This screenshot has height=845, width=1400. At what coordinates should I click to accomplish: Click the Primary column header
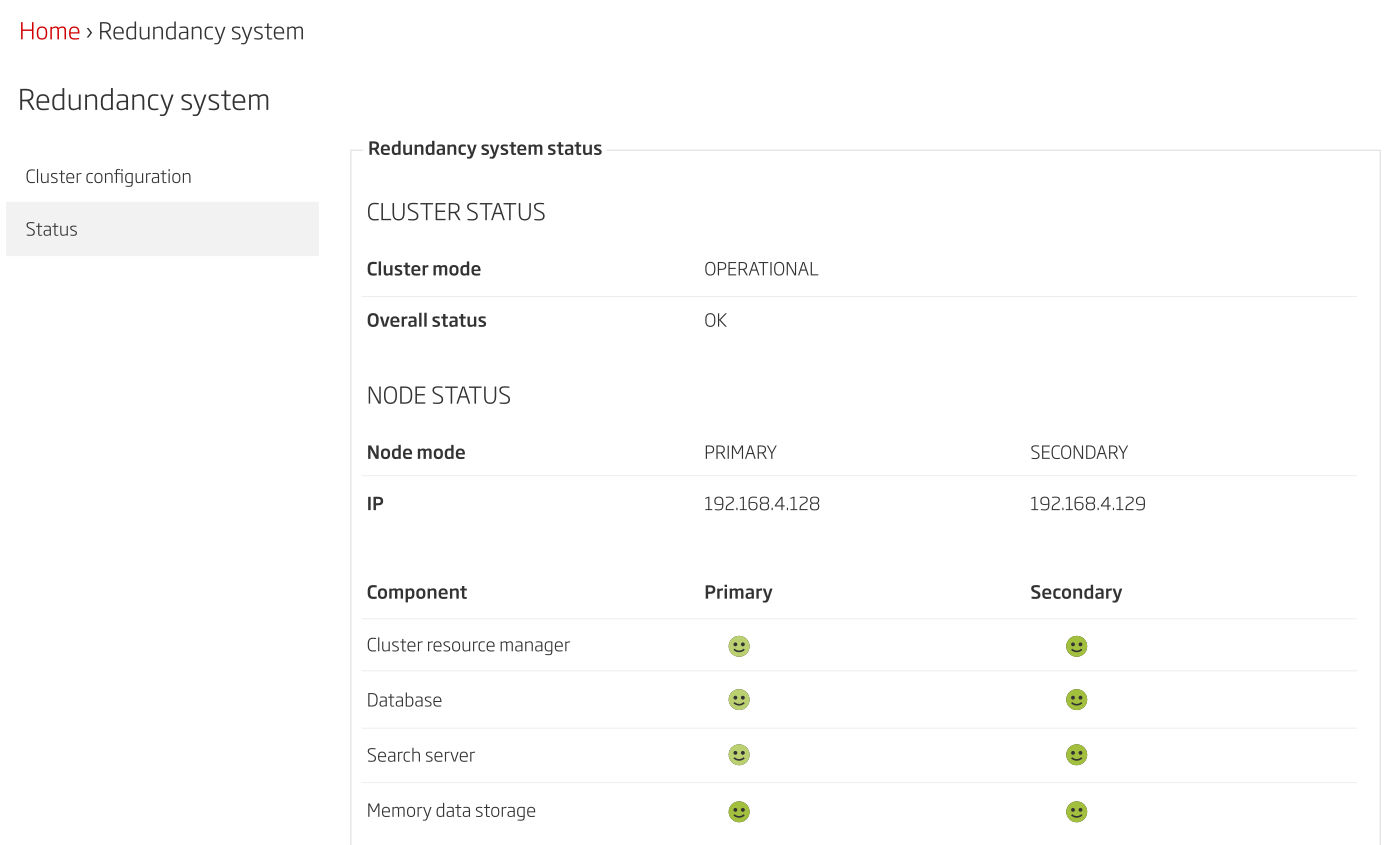click(x=738, y=593)
